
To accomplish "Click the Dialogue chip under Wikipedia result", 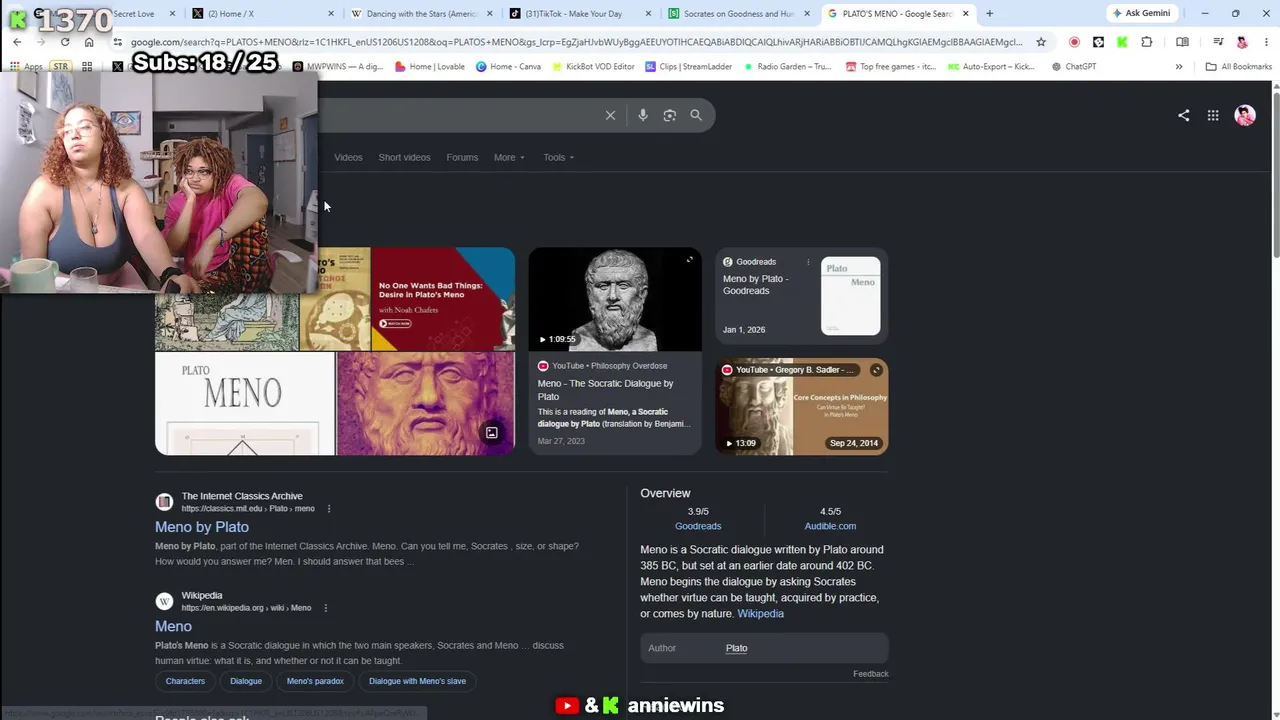I will click(246, 681).
